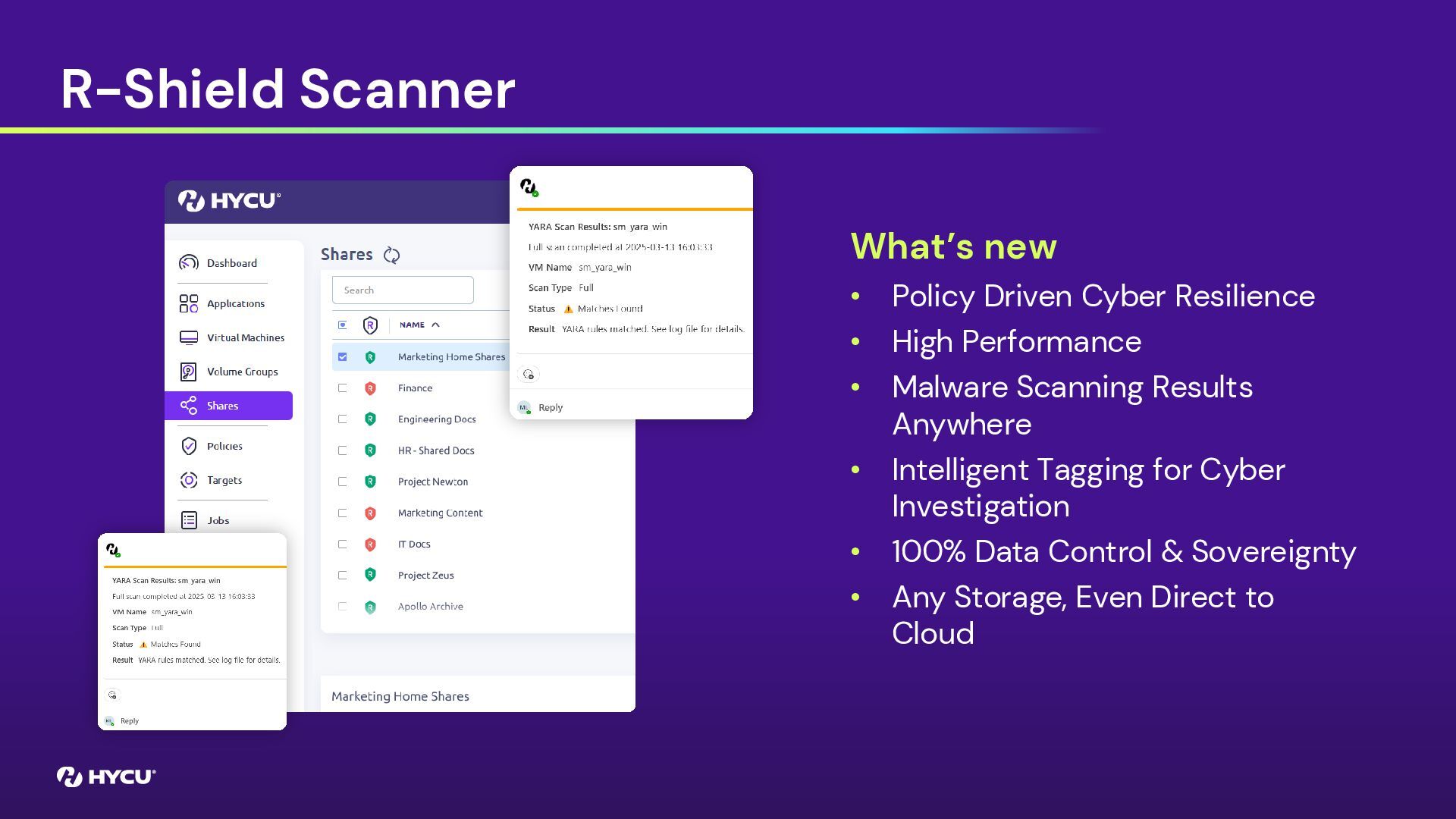
Task: Click the Search input field
Action: pos(403,290)
